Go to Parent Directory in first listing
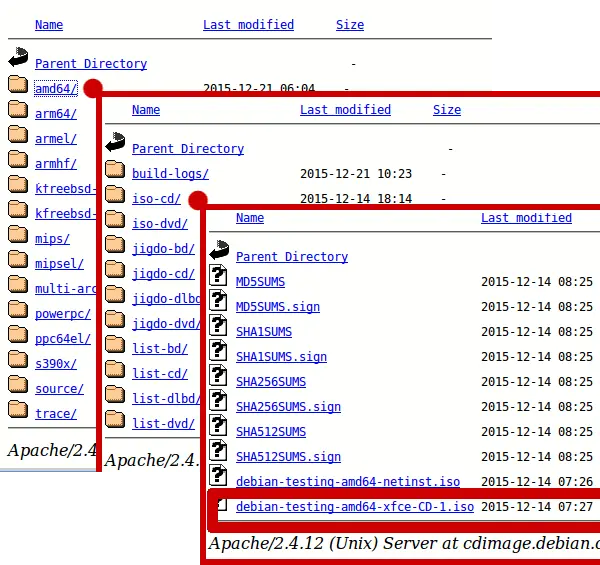The width and height of the screenshot is (600, 565). [x=91, y=64]
